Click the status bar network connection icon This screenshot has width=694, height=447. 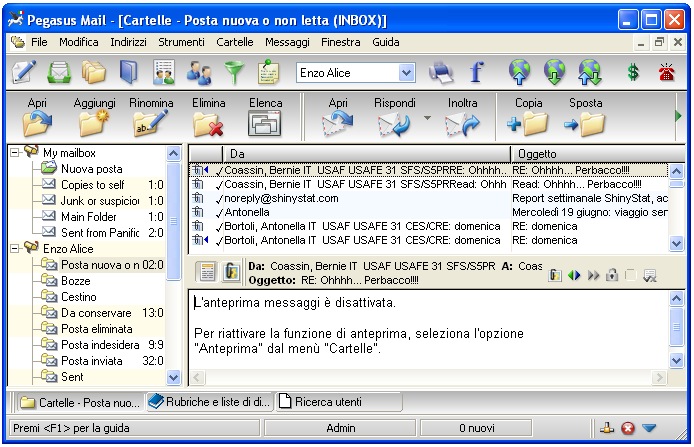607,428
